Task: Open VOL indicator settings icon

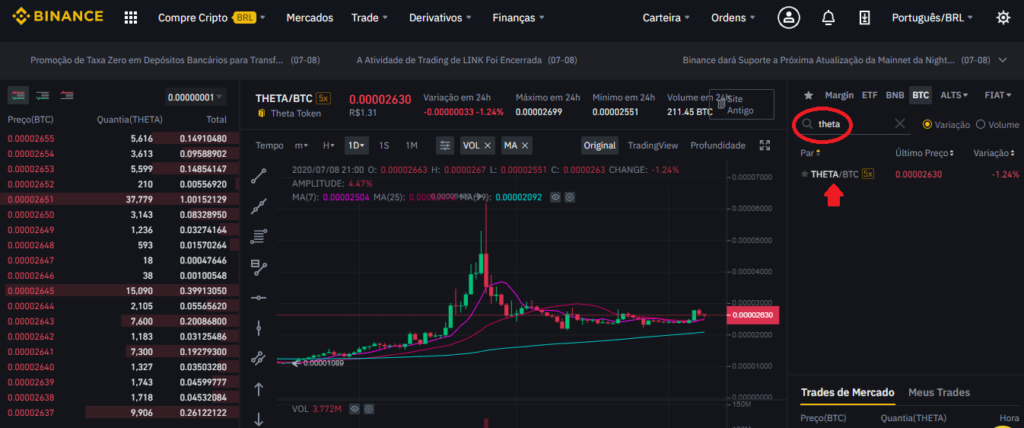Action: (x=368, y=409)
